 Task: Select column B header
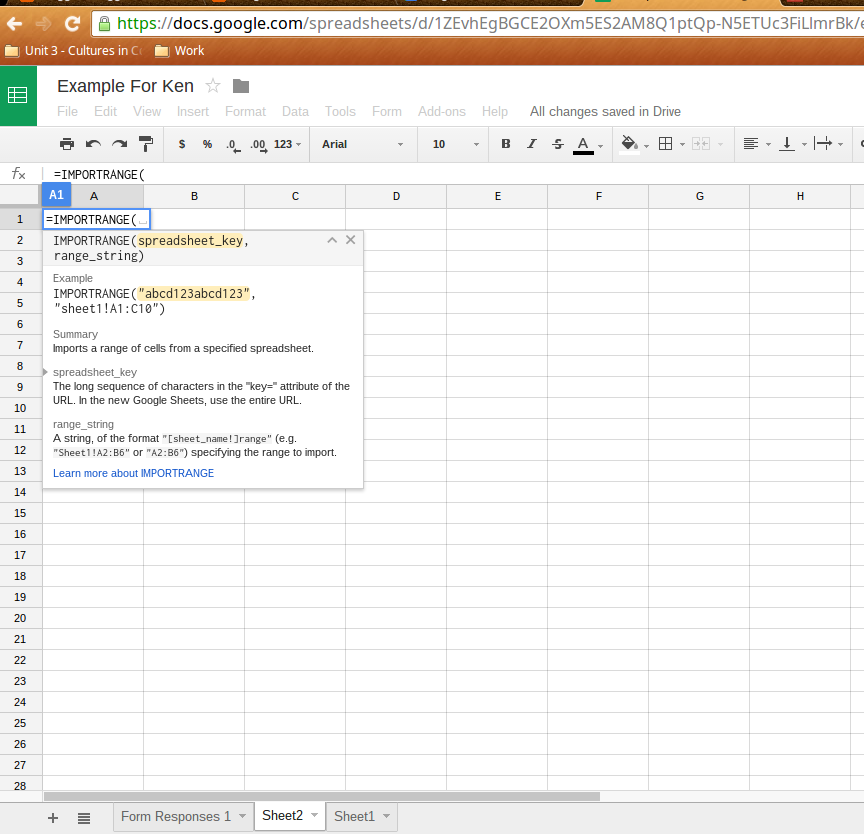[194, 196]
